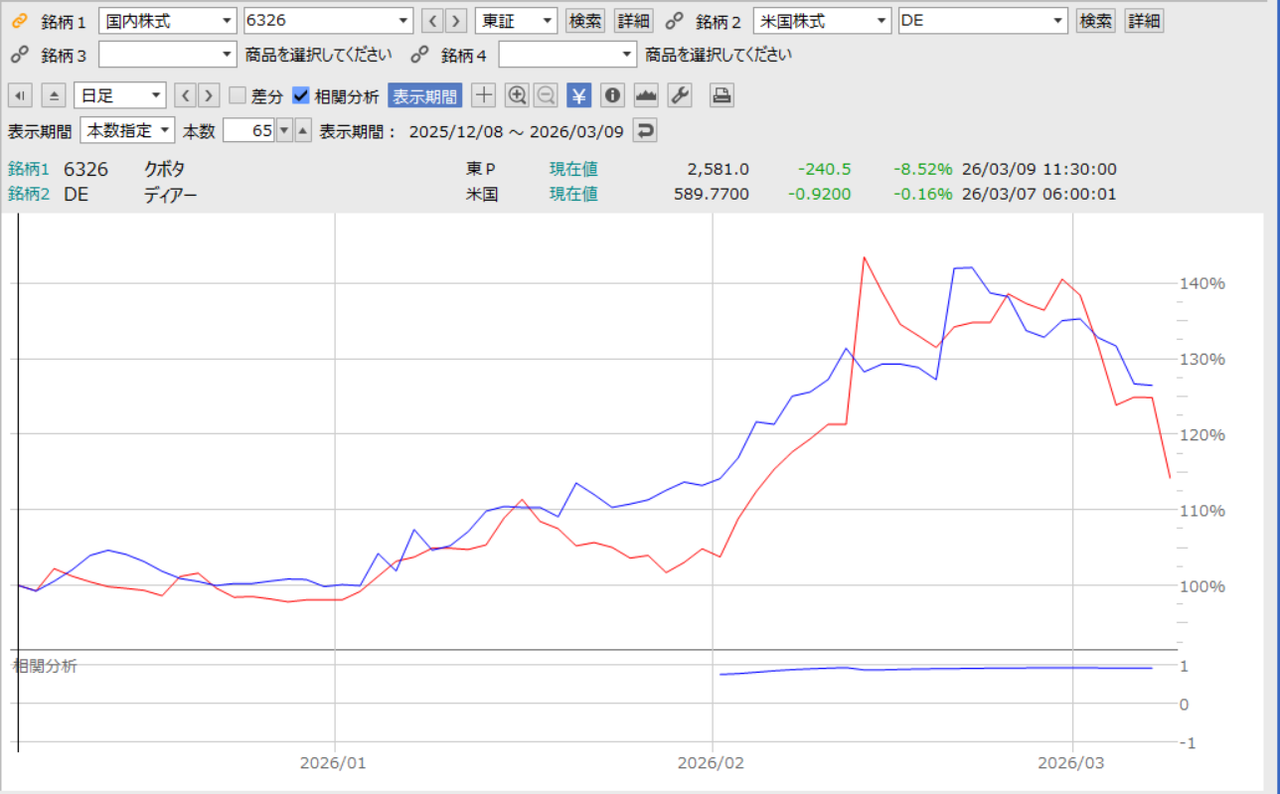Increase 本数 with the up stepper arrow
1280x794 pixels.
tap(303, 131)
